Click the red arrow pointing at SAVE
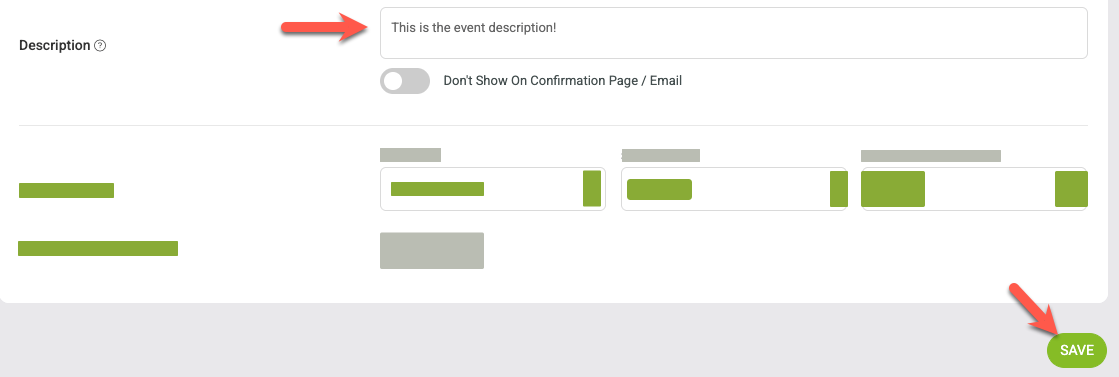Image resolution: width=1119 pixels, height=377 pixels. (1035, 309)
